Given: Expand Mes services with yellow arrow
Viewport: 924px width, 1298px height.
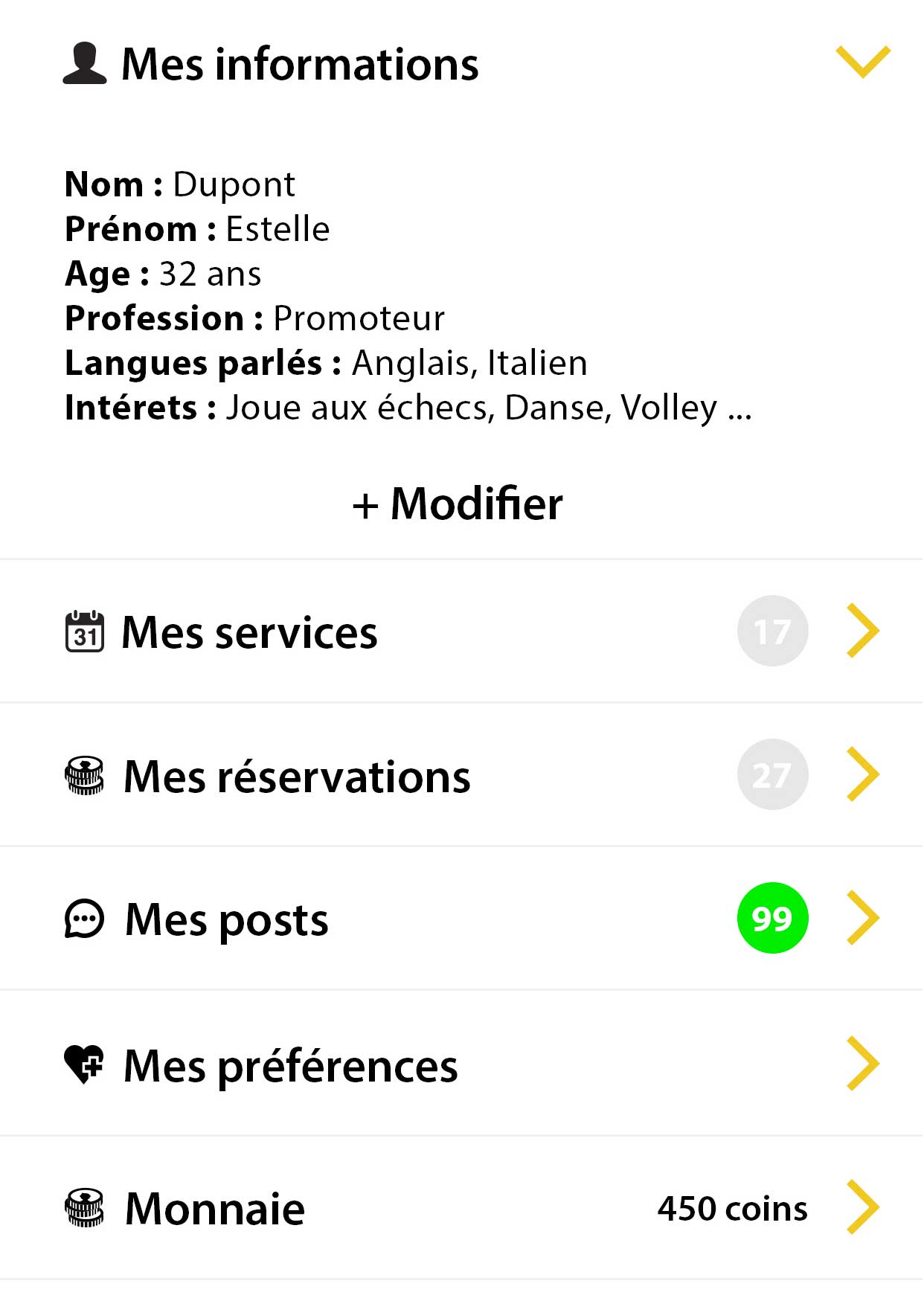Looking at the screenshot, I should pyautogui.click(x=863, y=632).
